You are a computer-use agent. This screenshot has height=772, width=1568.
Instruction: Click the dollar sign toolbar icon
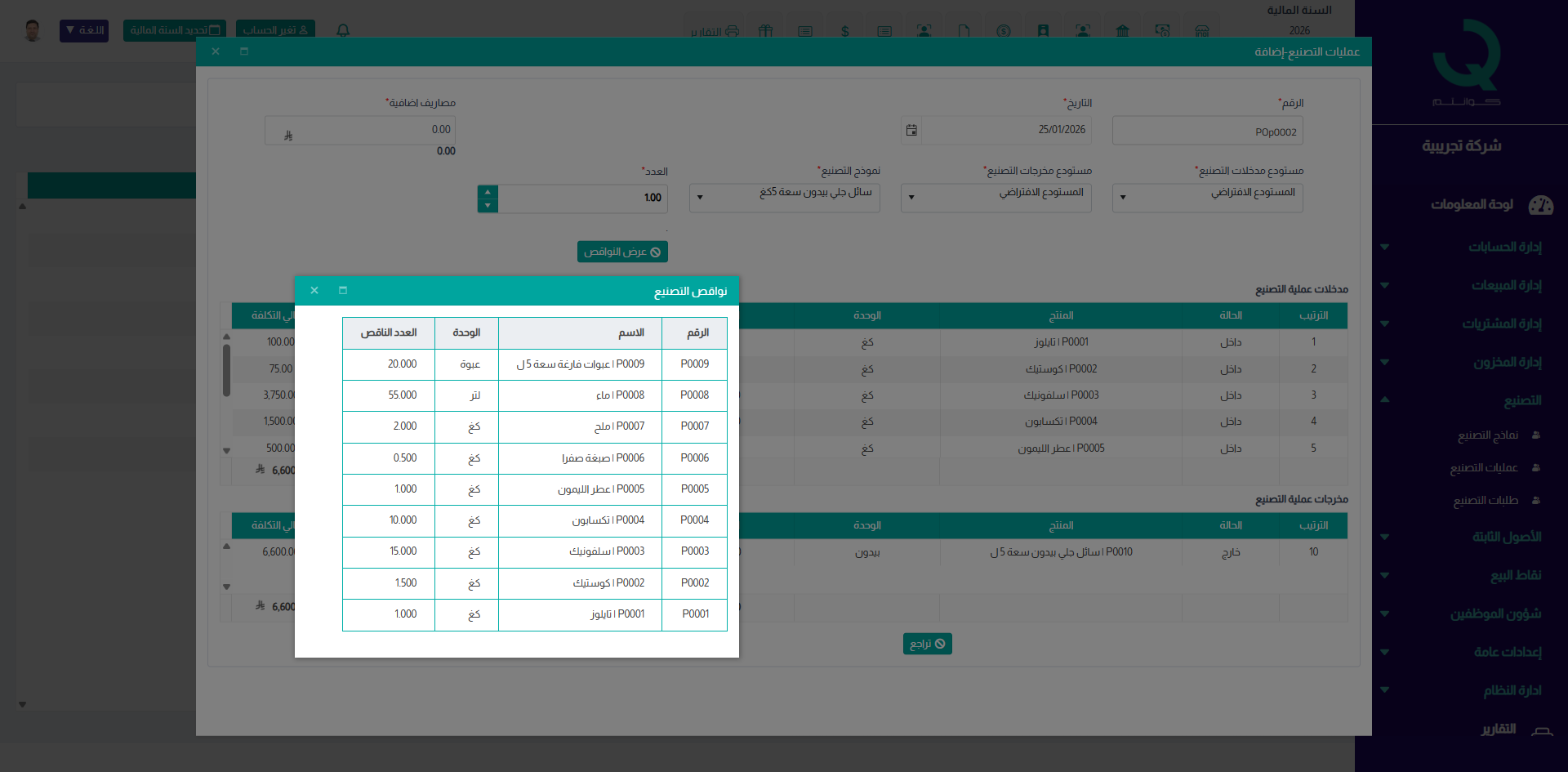coord(845,31)
